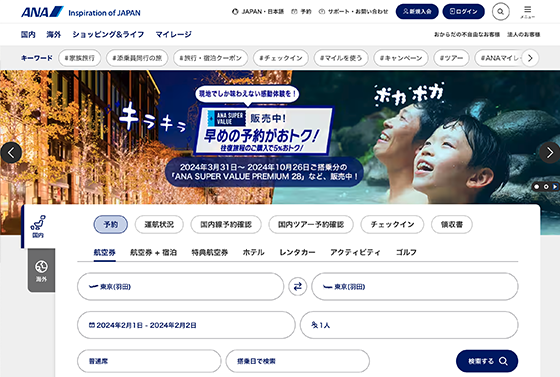Select the #チェックイン keyword tag

(x=281, y=58)
